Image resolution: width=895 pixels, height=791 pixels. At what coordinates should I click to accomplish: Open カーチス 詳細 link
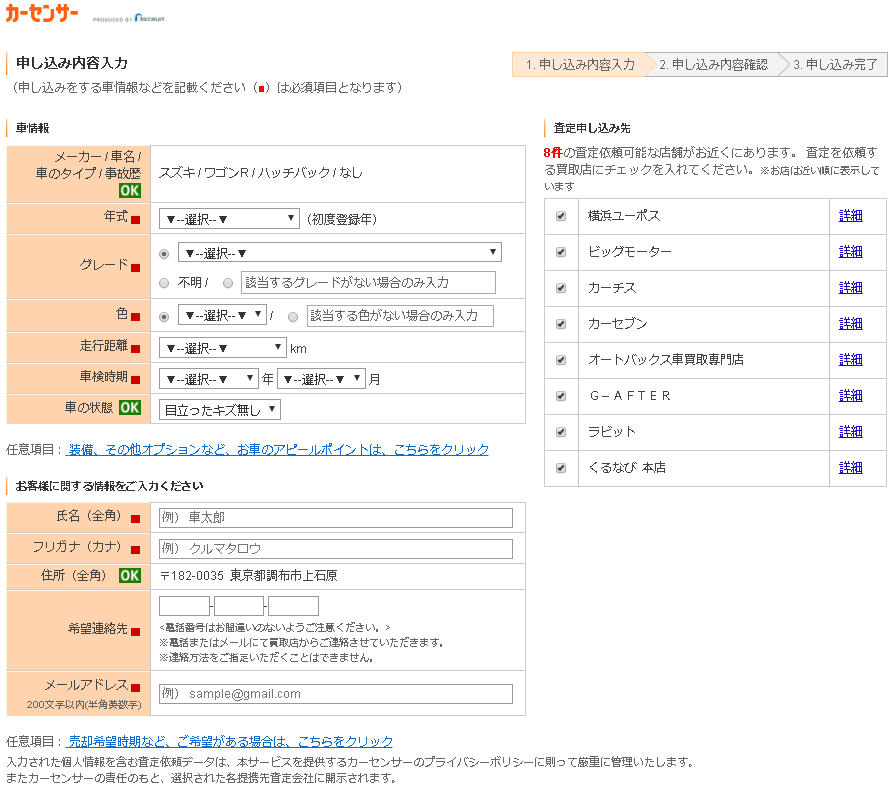click(850, 288)
